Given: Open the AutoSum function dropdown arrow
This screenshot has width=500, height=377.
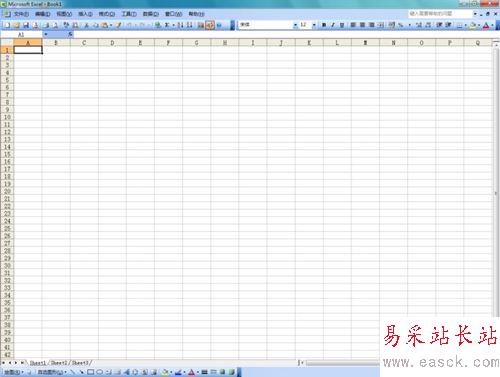Looking at the screenshot, I should click(x=173, y=25).
